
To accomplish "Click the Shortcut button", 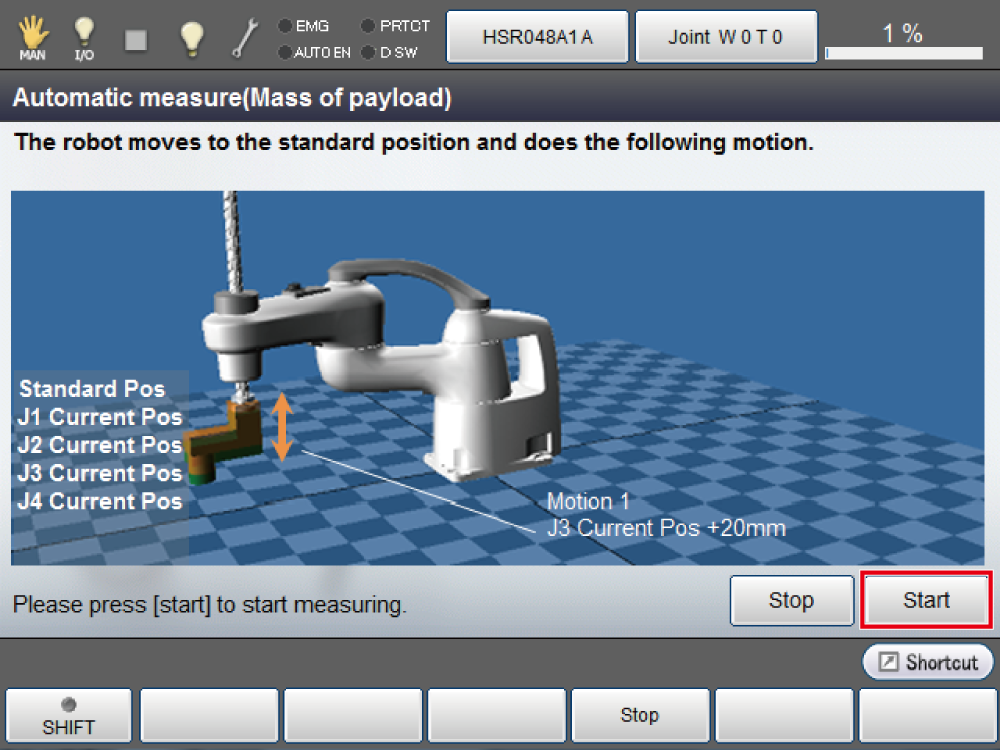I will click(x=928, y=662).
